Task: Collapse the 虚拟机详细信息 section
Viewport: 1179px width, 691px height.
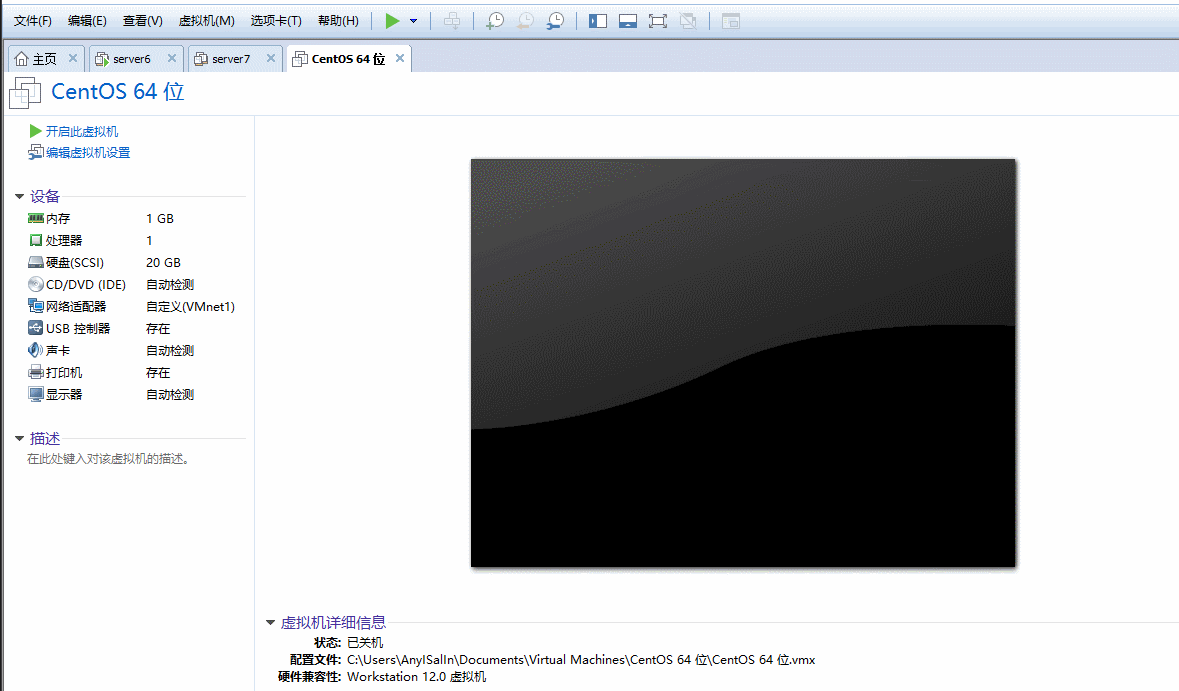Action: point(270,623)
